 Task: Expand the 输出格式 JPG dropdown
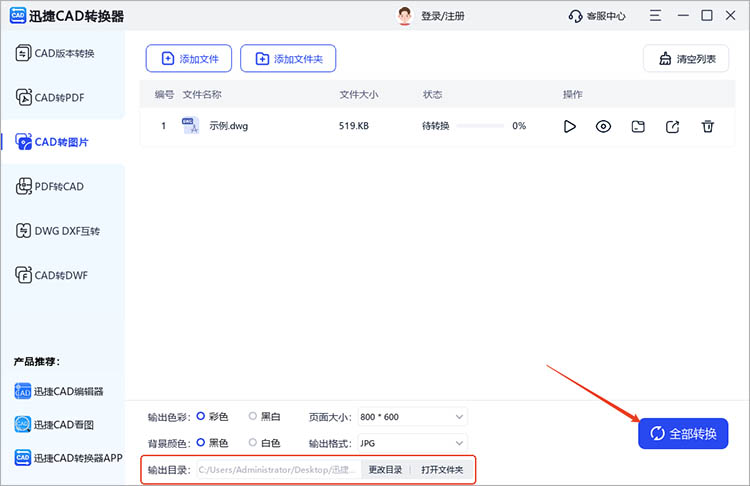[412, 443]
